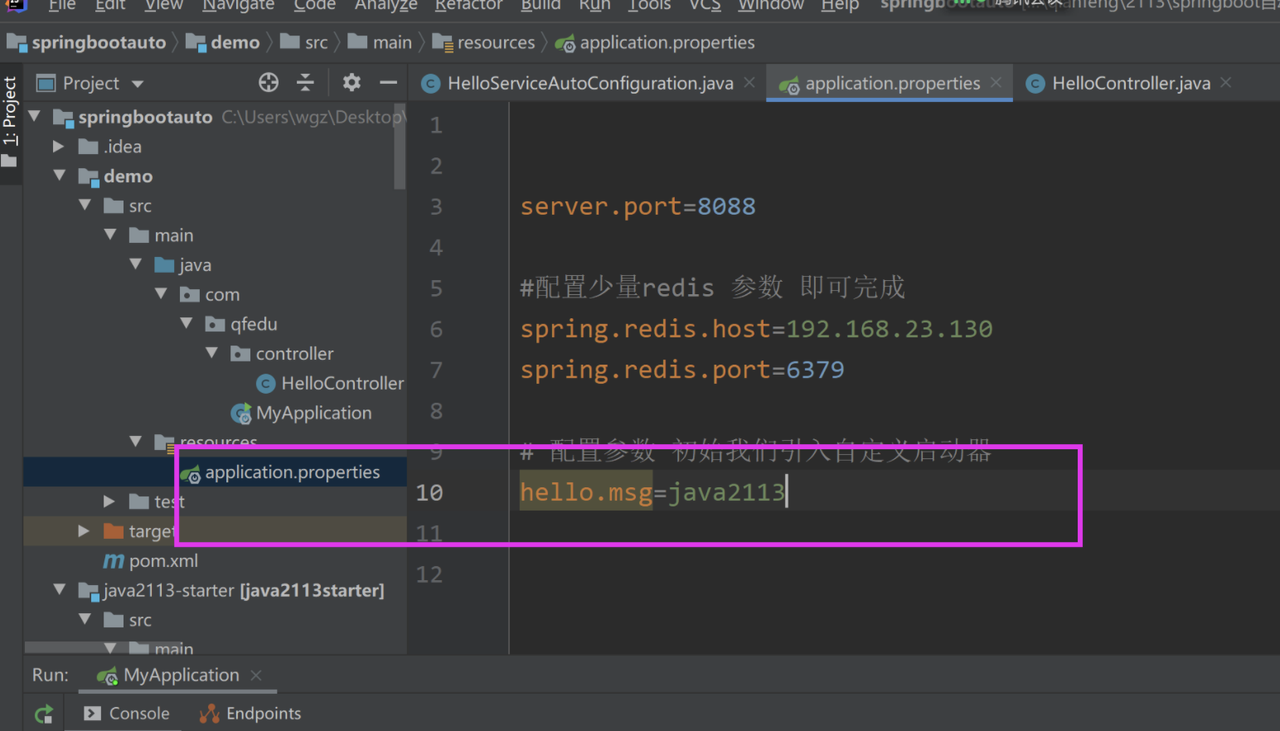
Task: Click line number 3 in gutter
Action: (x=436, y=206)
